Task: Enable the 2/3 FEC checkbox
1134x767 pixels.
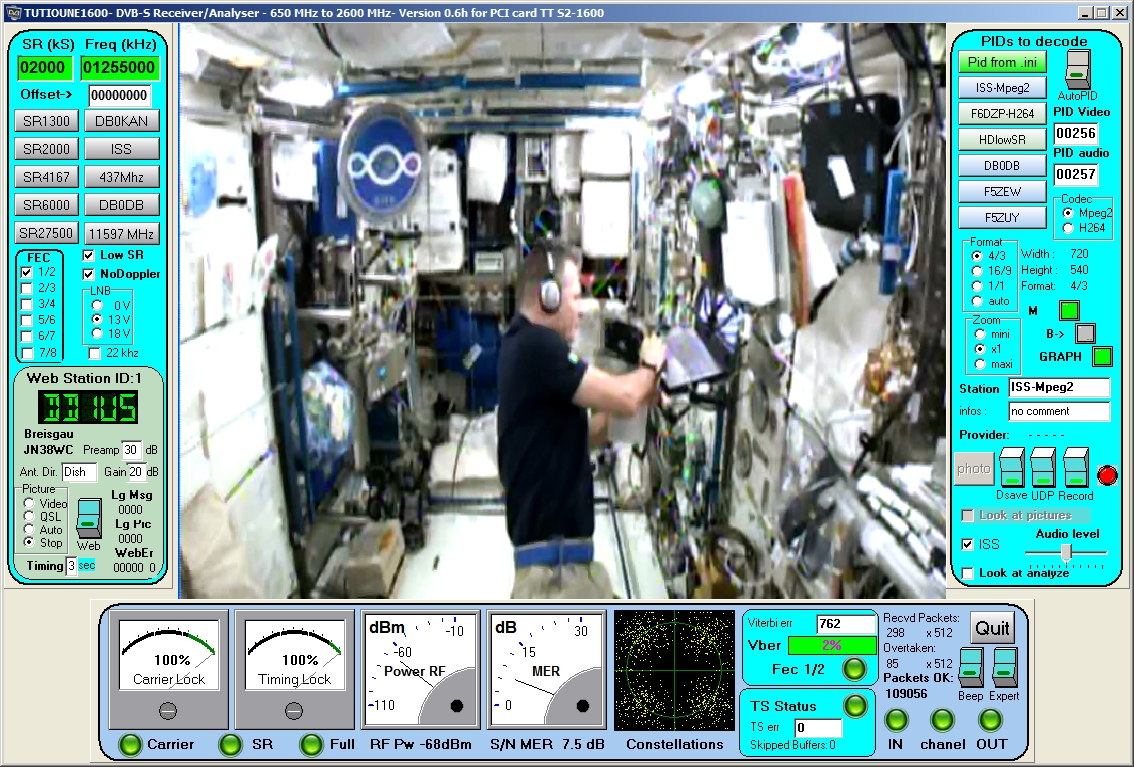Action: click(x=28, y=288)
